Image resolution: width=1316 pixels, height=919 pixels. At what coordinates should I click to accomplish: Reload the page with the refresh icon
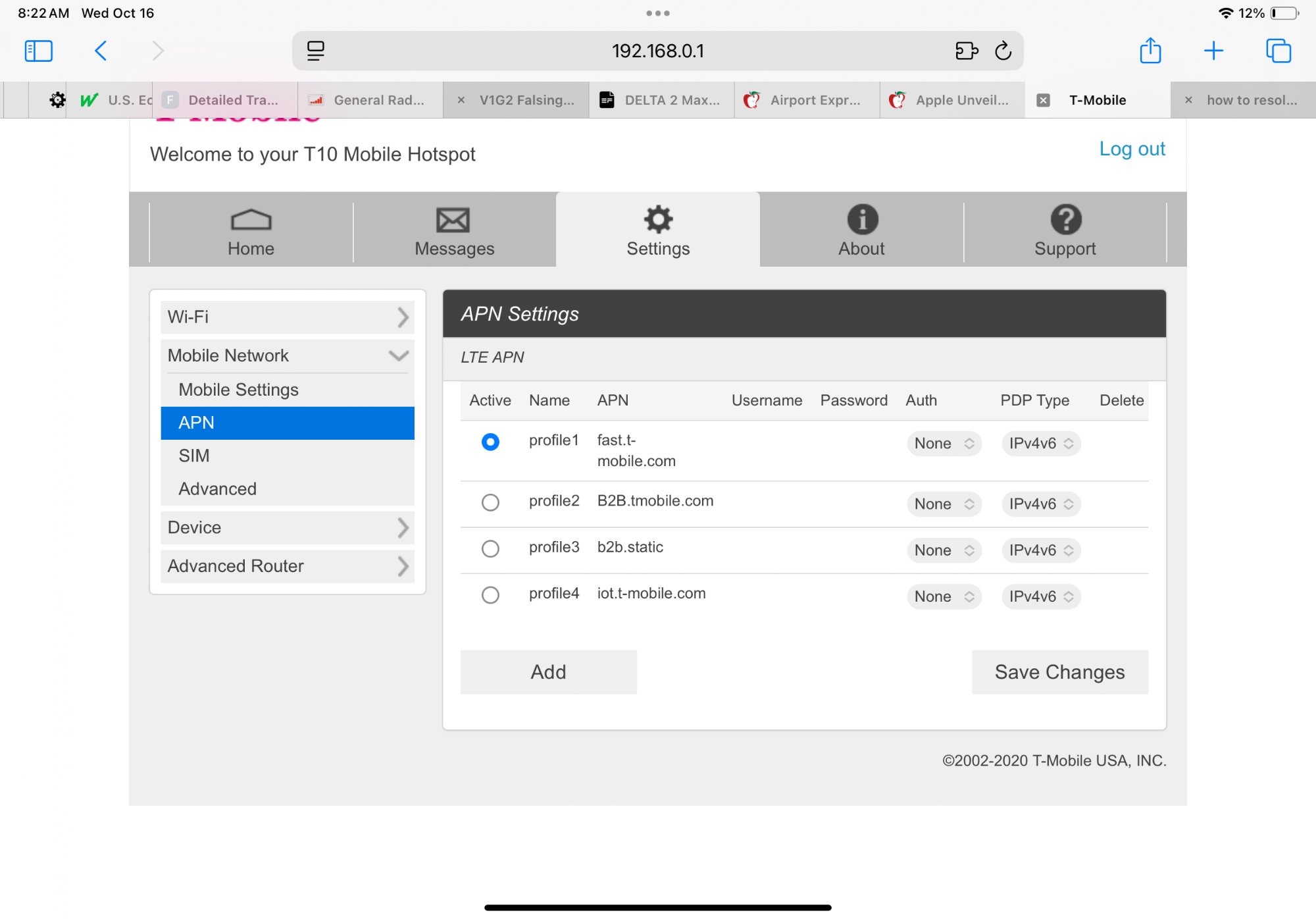(1003, 51)
